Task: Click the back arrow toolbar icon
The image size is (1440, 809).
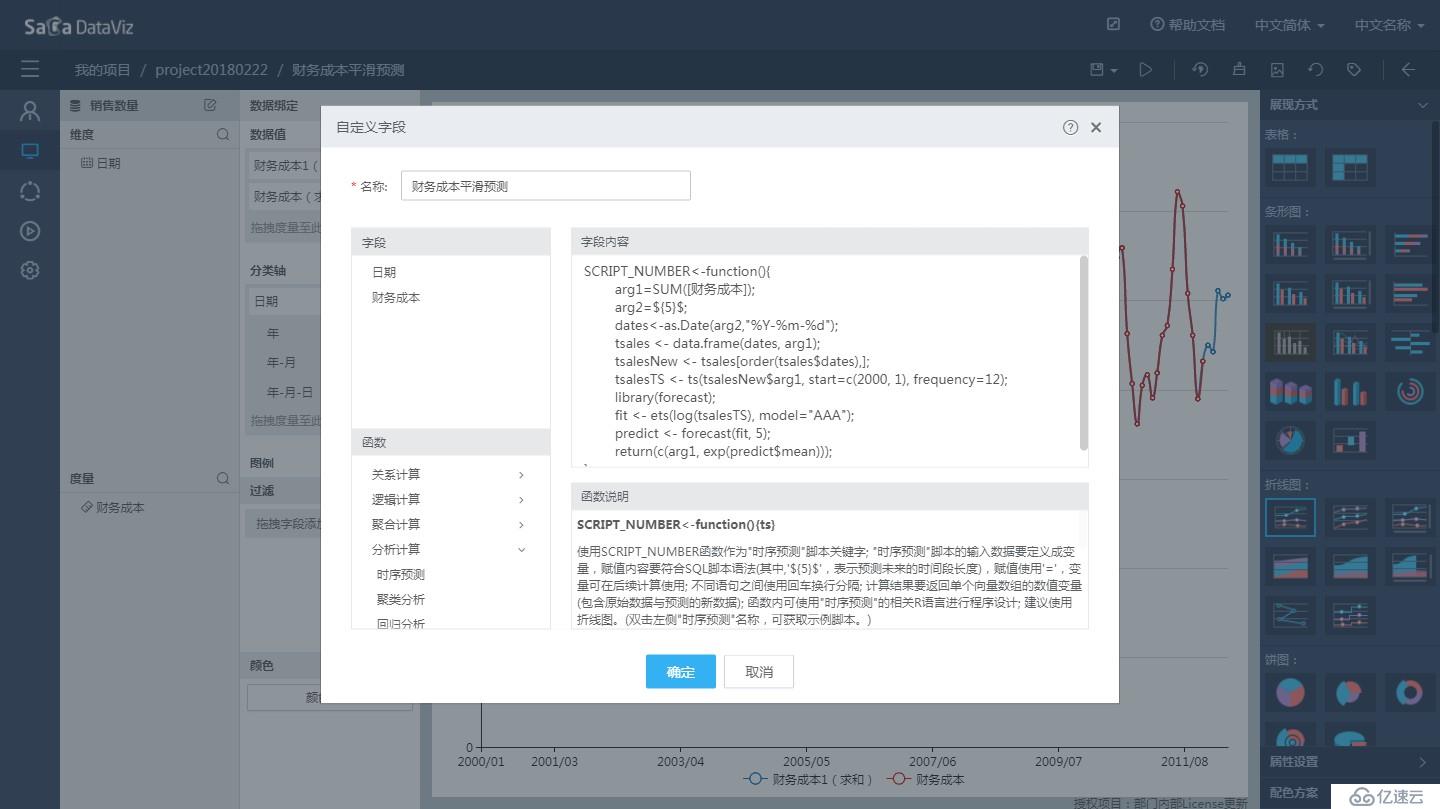Action: 1409,69
